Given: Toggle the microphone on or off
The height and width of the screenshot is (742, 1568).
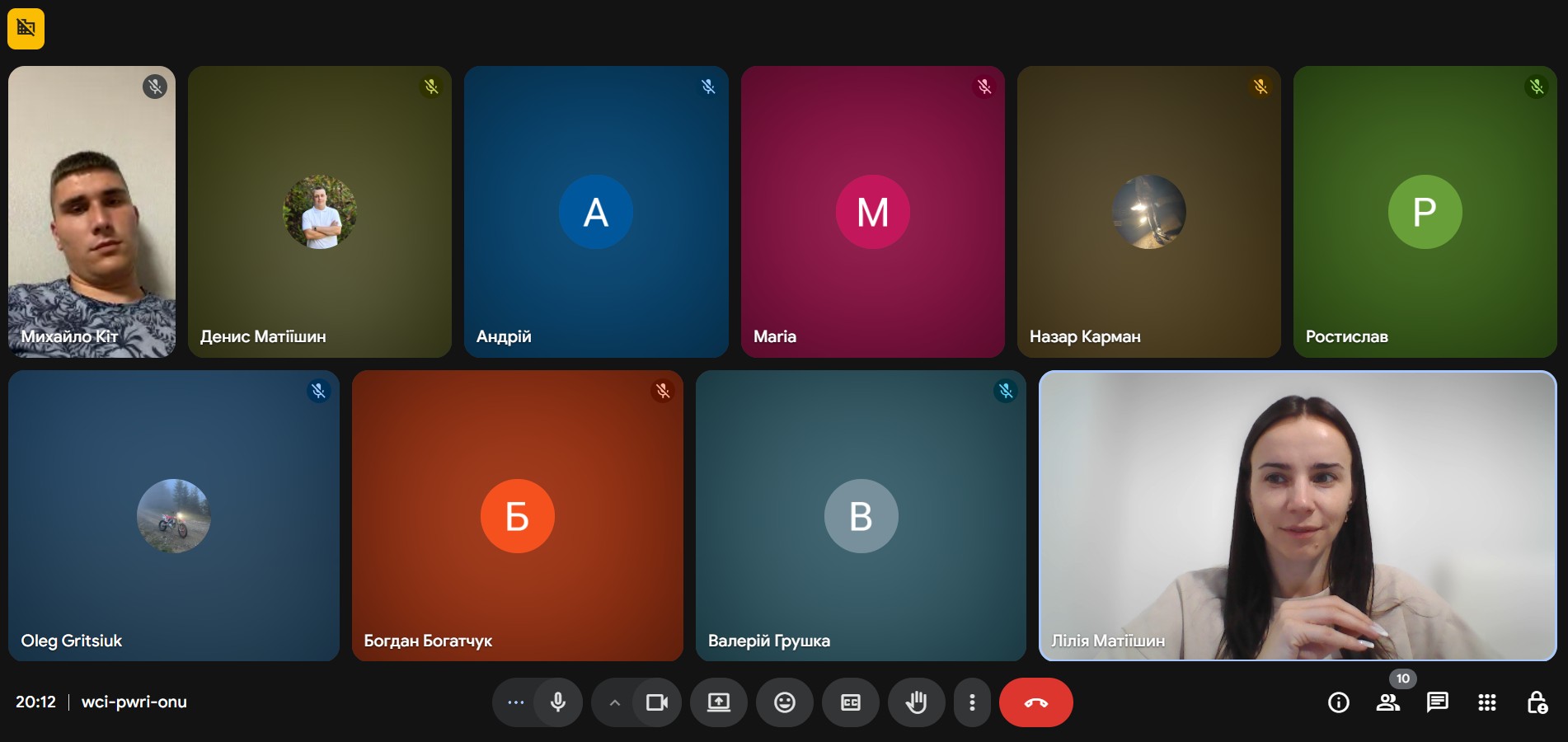Looking at the screenshot, I should pyautogui.click(x=558, y=702).
